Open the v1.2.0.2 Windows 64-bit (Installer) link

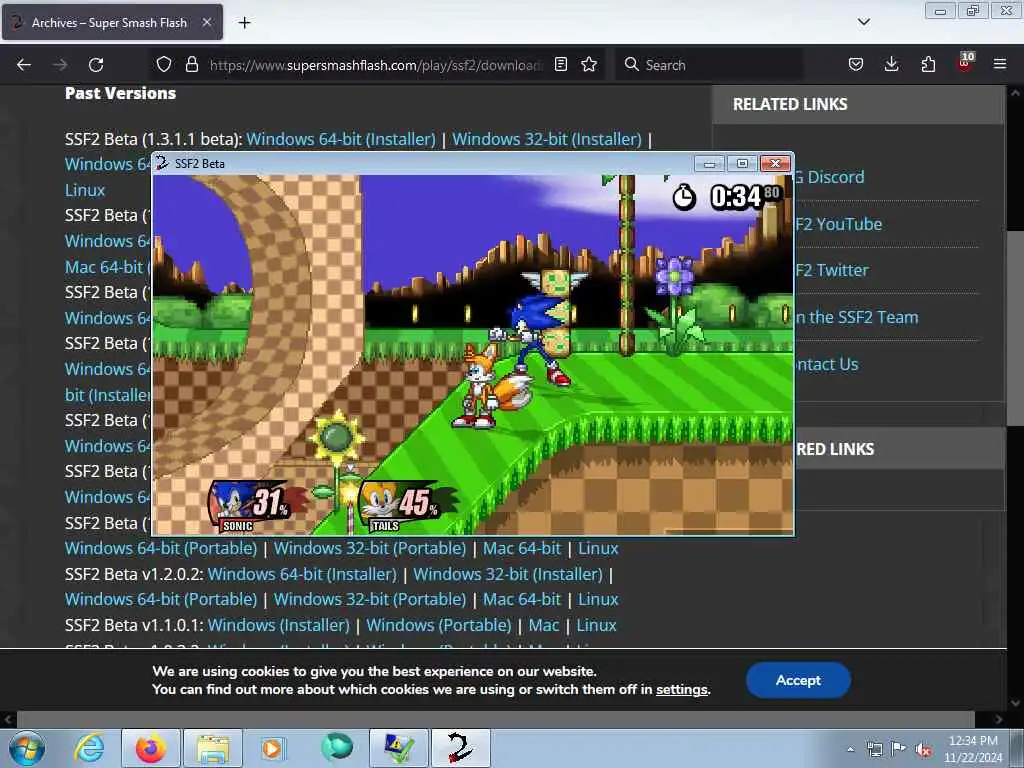point(302,574)
